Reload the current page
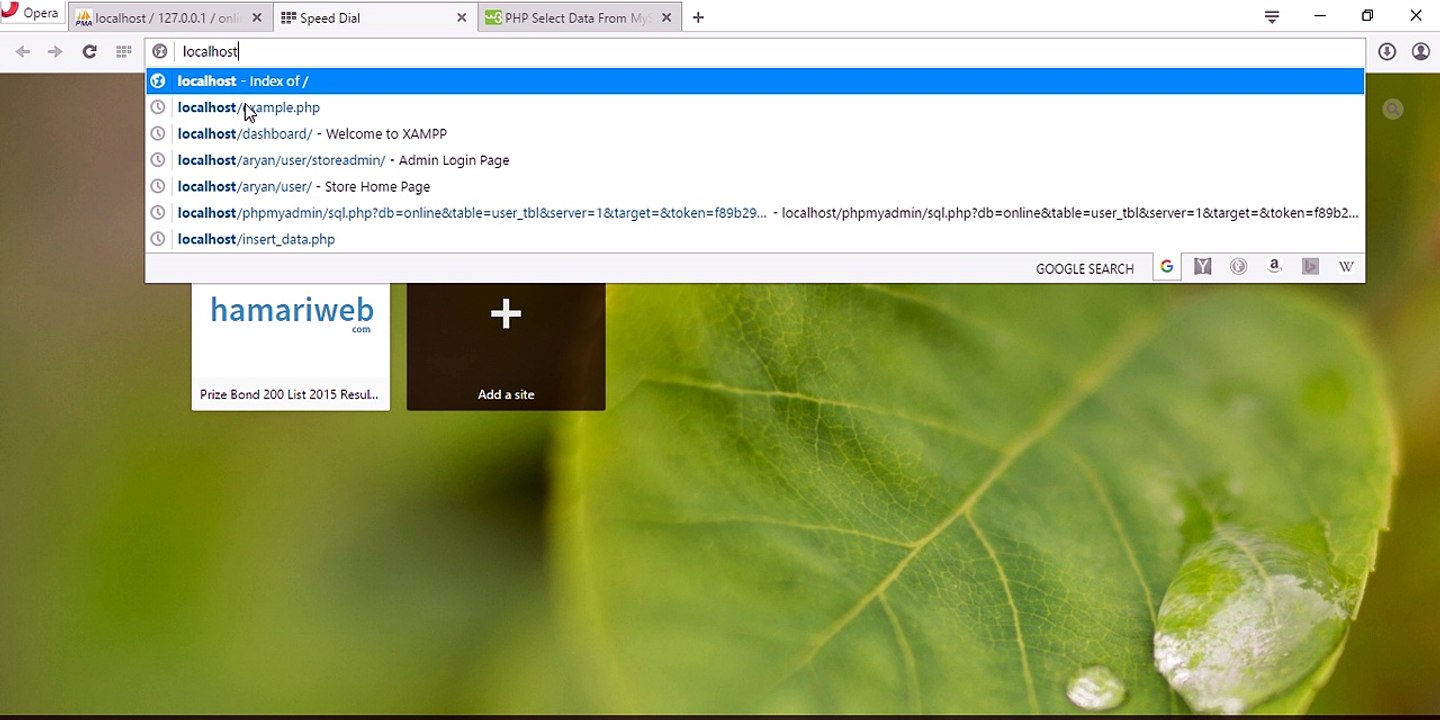1440x720 pixels. (x=89, y=52)
